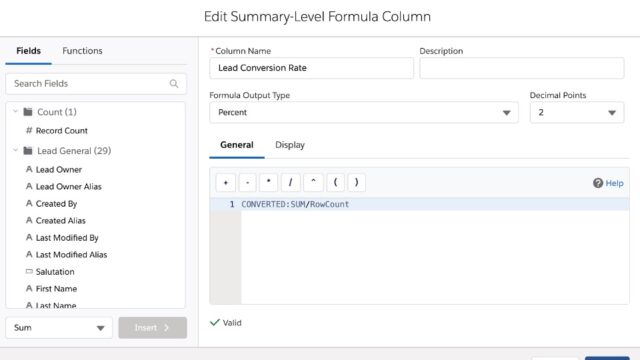The image size is (640, 360).
Task: Insert the division slash operator
Action: tap(291, 182)
